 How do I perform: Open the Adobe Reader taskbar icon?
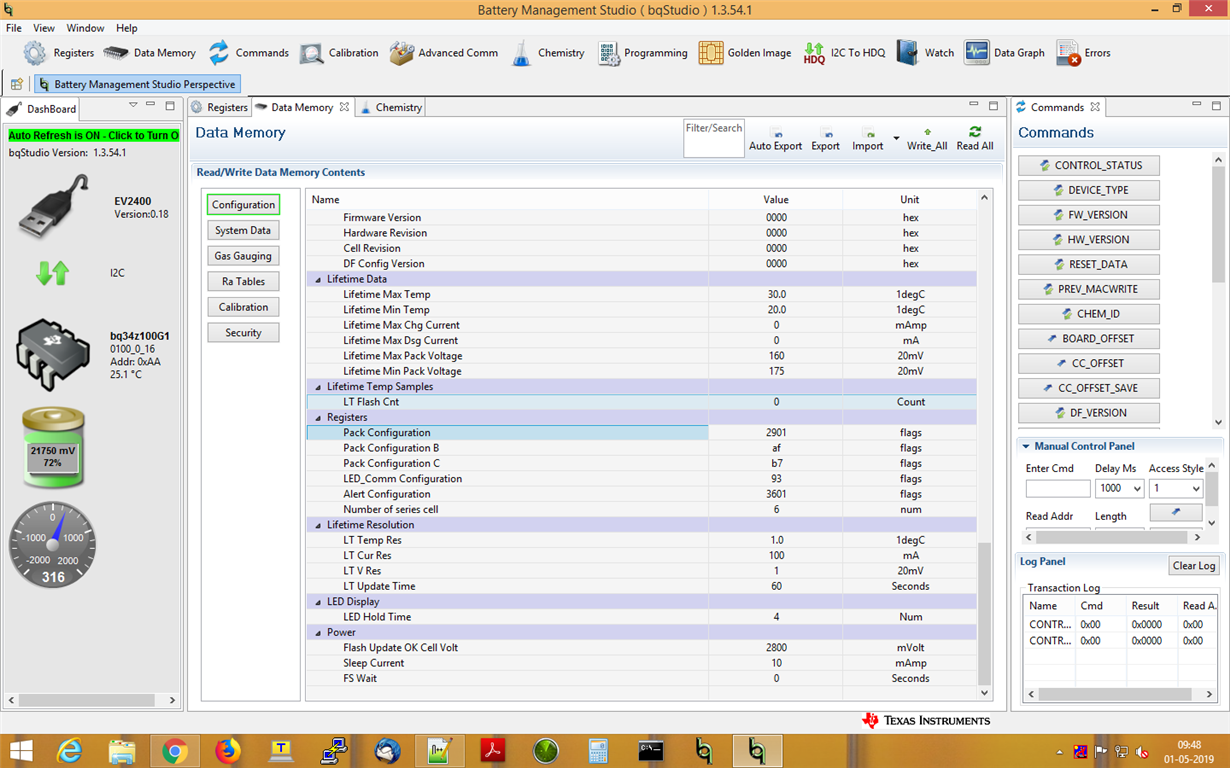pos(492,751)
